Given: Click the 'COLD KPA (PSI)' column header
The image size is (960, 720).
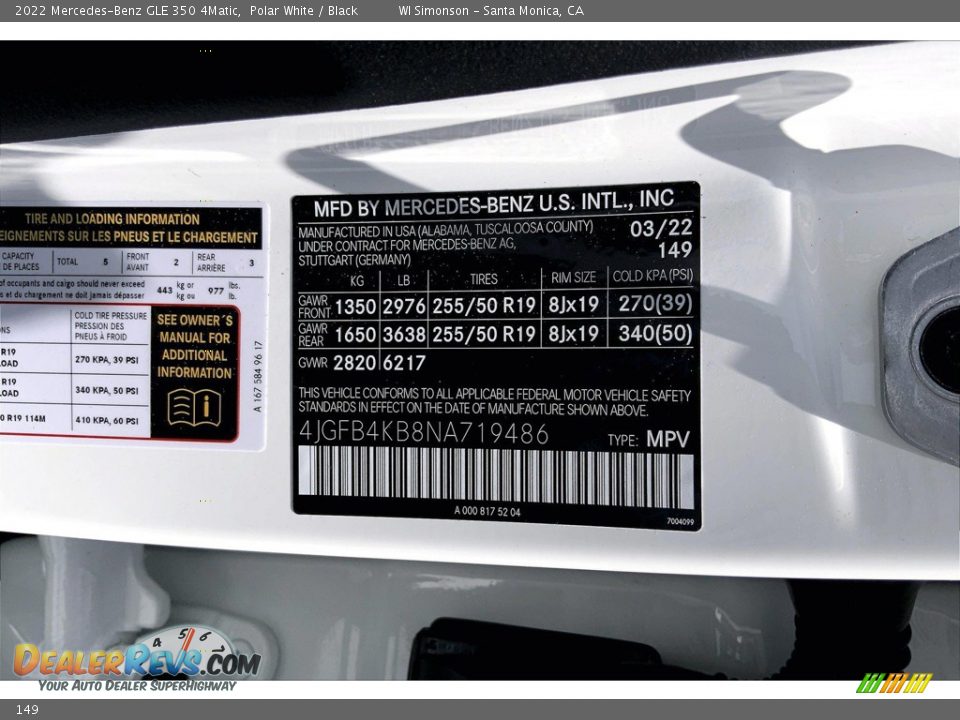Looking at the screenshot, I should (x=653, y=276).
